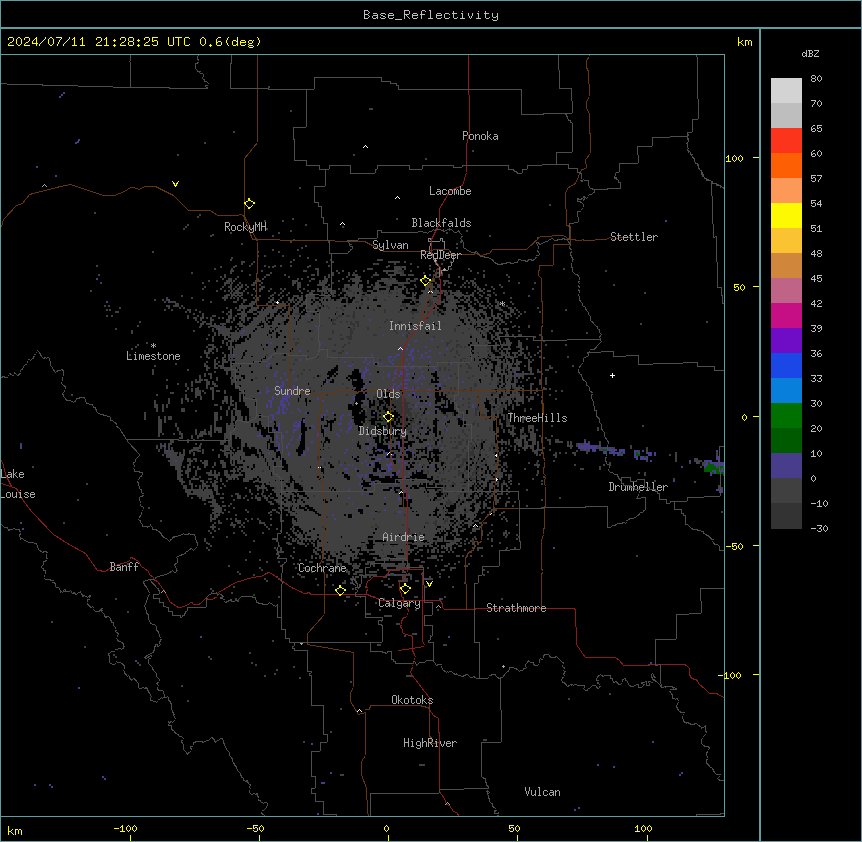Select the bright green 30-20 dBZ swatch
The image size is (862, 842).
786,416
